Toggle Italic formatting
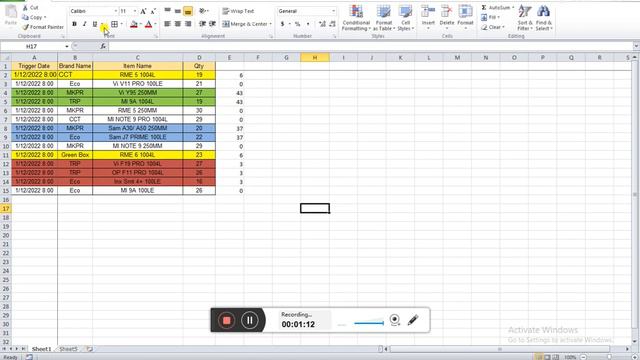The width and height of the screenshot is (640, 360). [x=84, y=24]
